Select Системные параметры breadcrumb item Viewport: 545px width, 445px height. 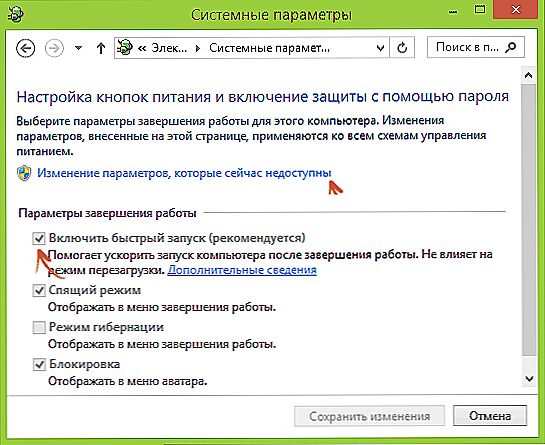(269, 48)
